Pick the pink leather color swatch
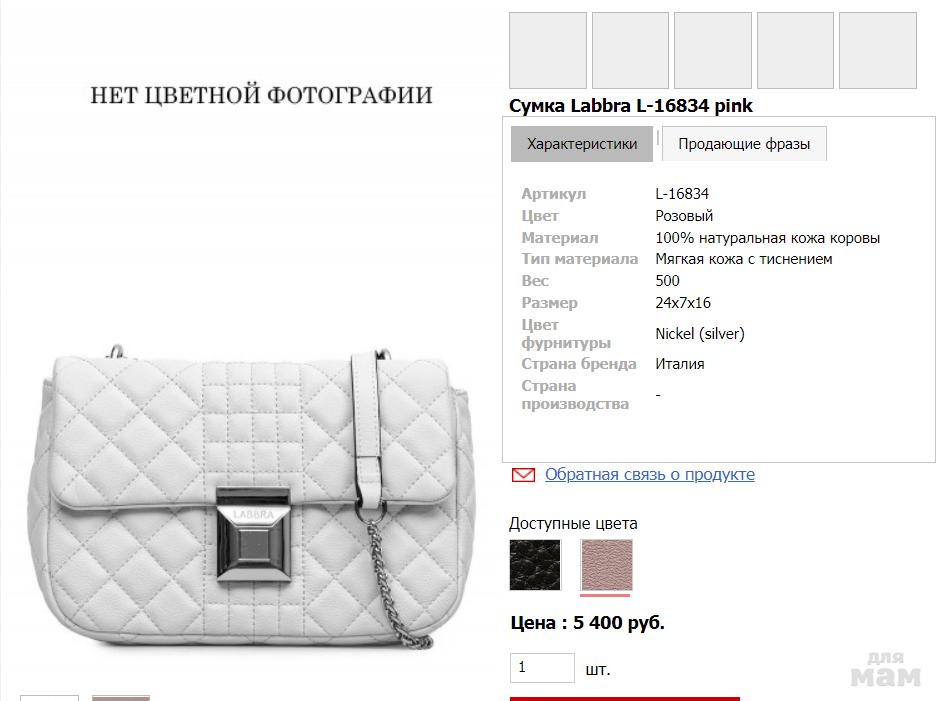936x701 pixels. point(606,565)
